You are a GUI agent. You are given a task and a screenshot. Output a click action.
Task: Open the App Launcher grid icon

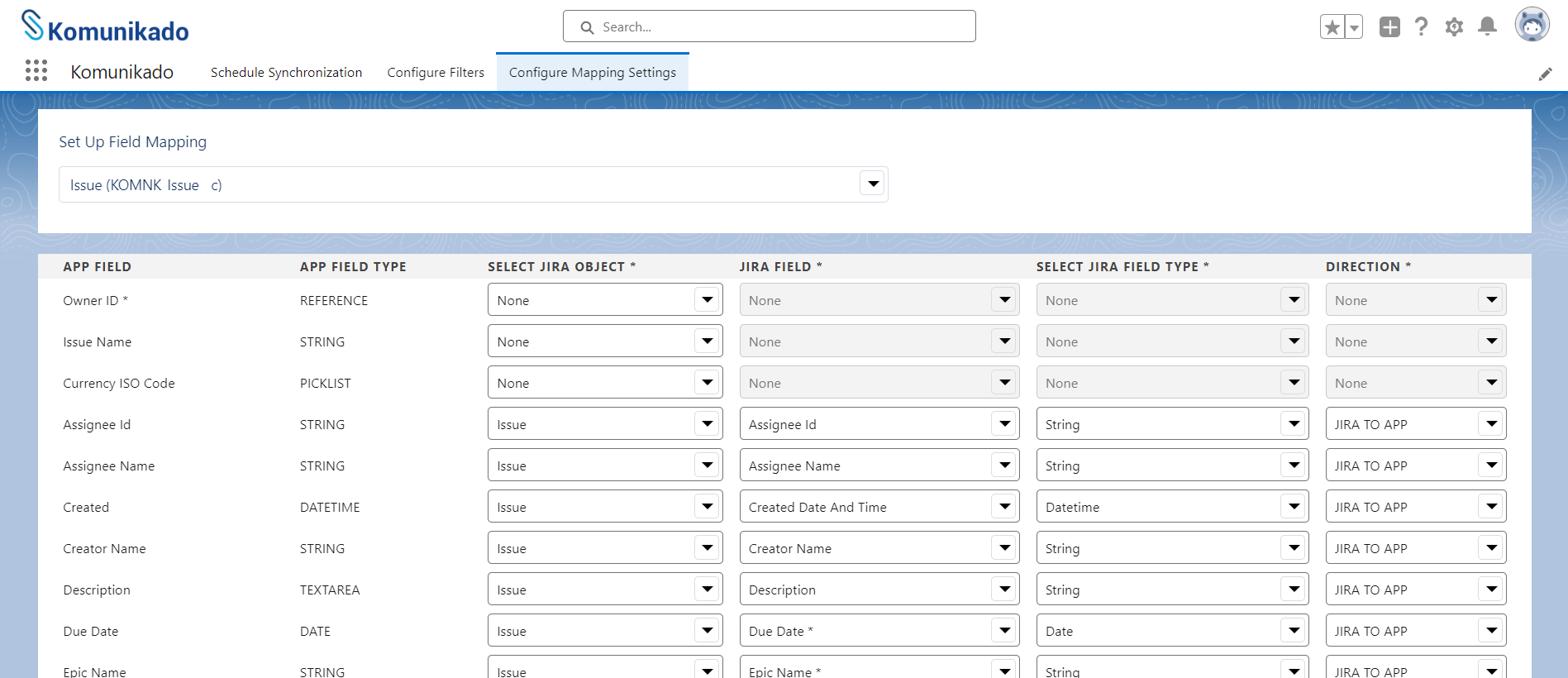click(36, 71)
